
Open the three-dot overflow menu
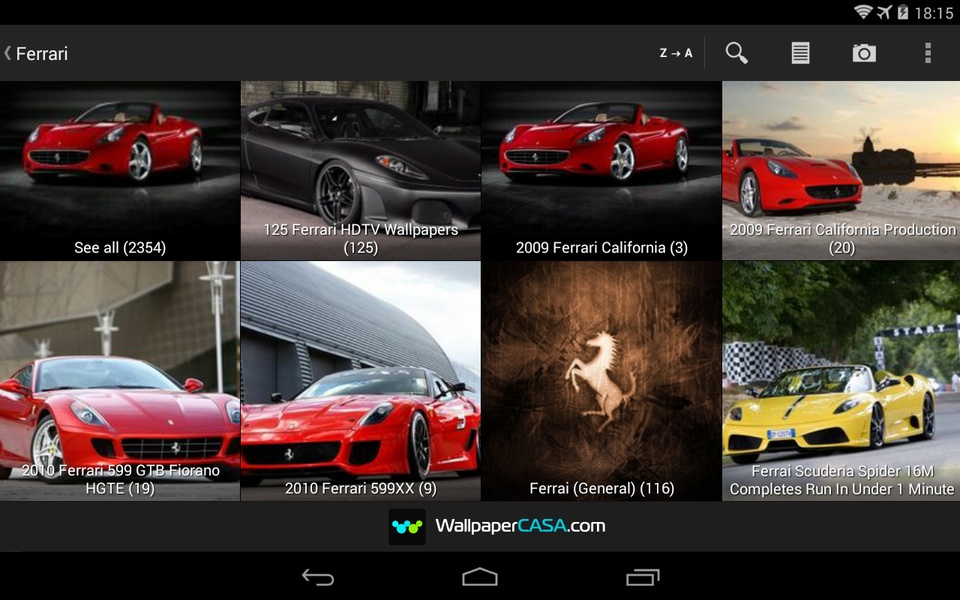click(928, 53)
